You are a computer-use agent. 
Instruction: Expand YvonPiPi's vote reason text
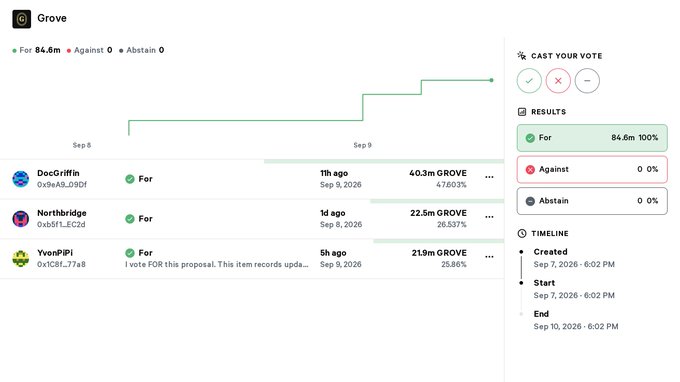click(217, 264)
